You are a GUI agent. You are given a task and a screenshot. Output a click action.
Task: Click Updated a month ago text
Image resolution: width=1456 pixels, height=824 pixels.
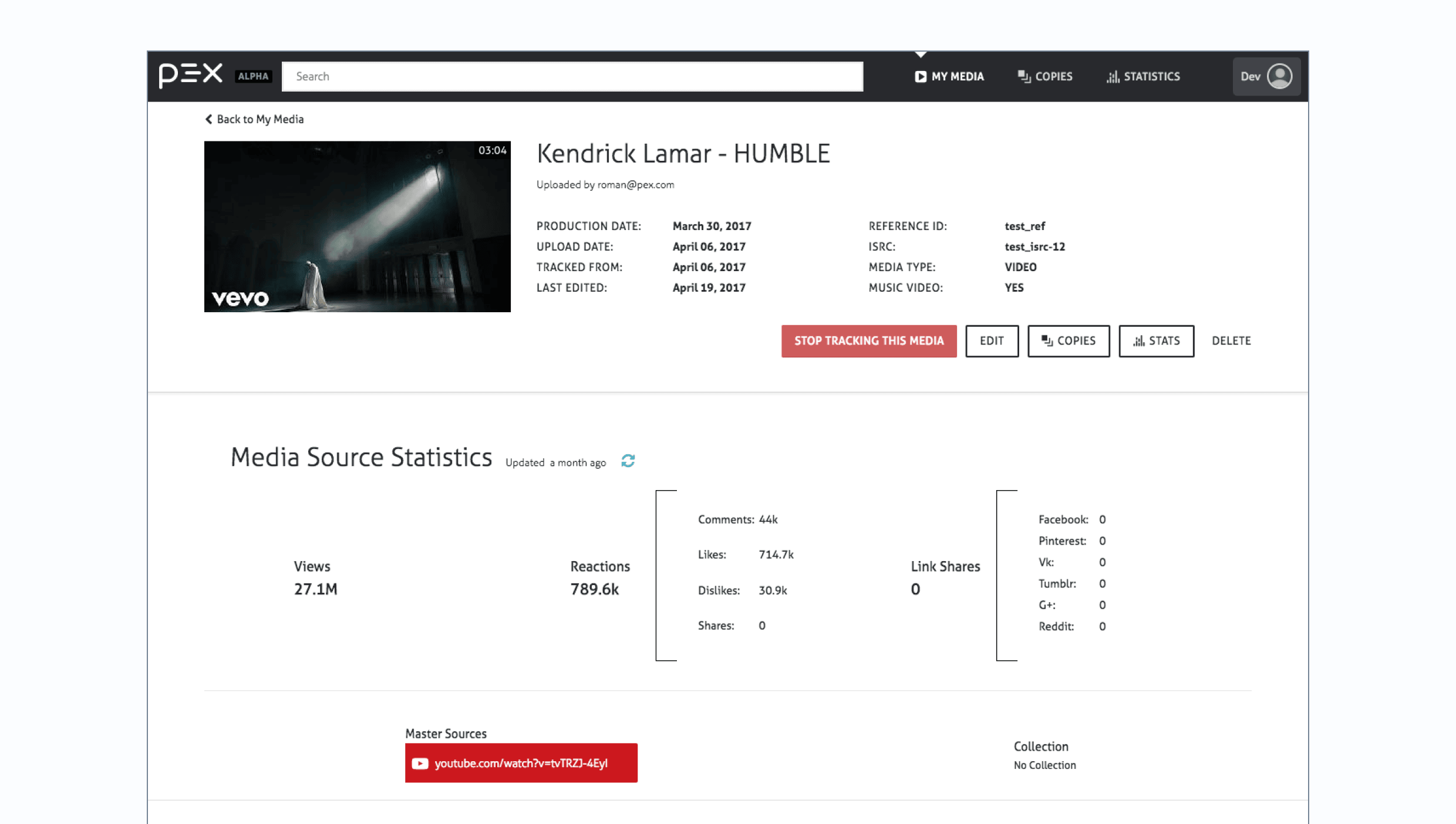pyautogui.click(x=555, y=462)
